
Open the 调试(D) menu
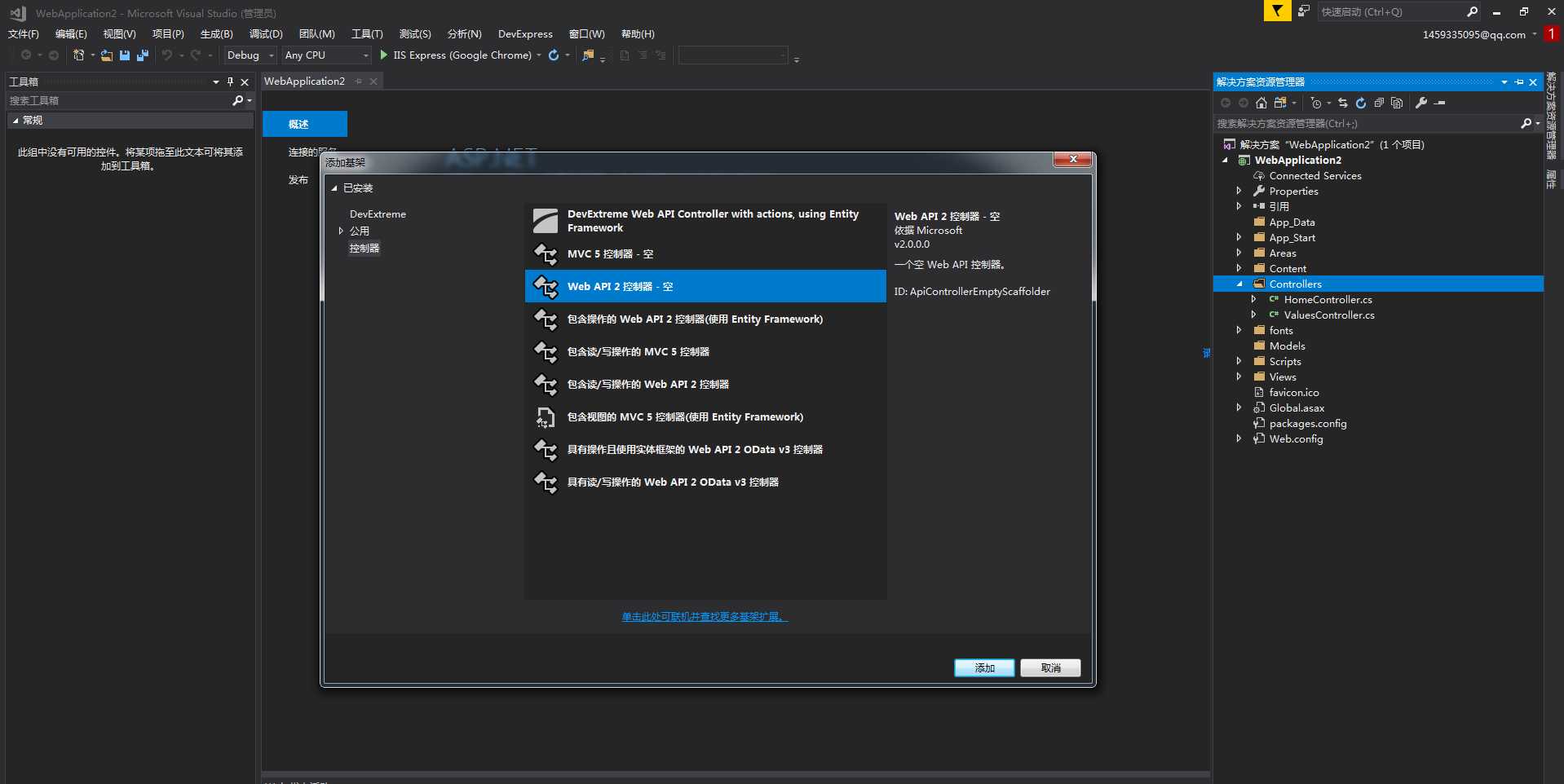coord(266,34)
